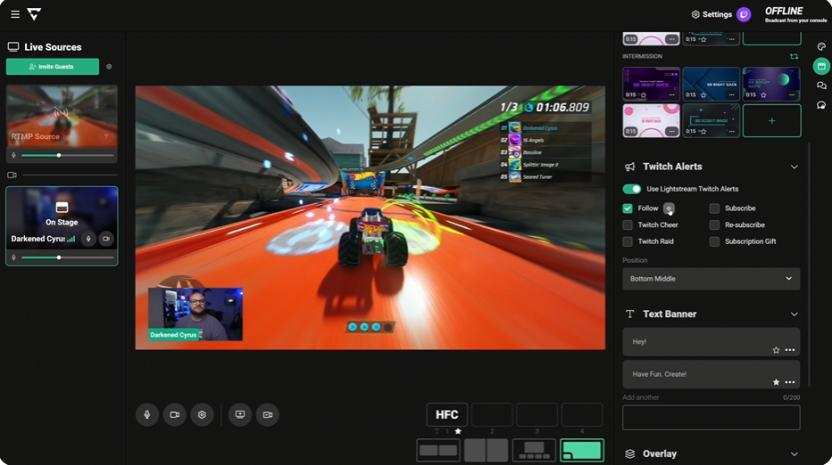Open the green highlighted sidebar panel icon
Screen dimensions: 832x465
coord(821,66)
